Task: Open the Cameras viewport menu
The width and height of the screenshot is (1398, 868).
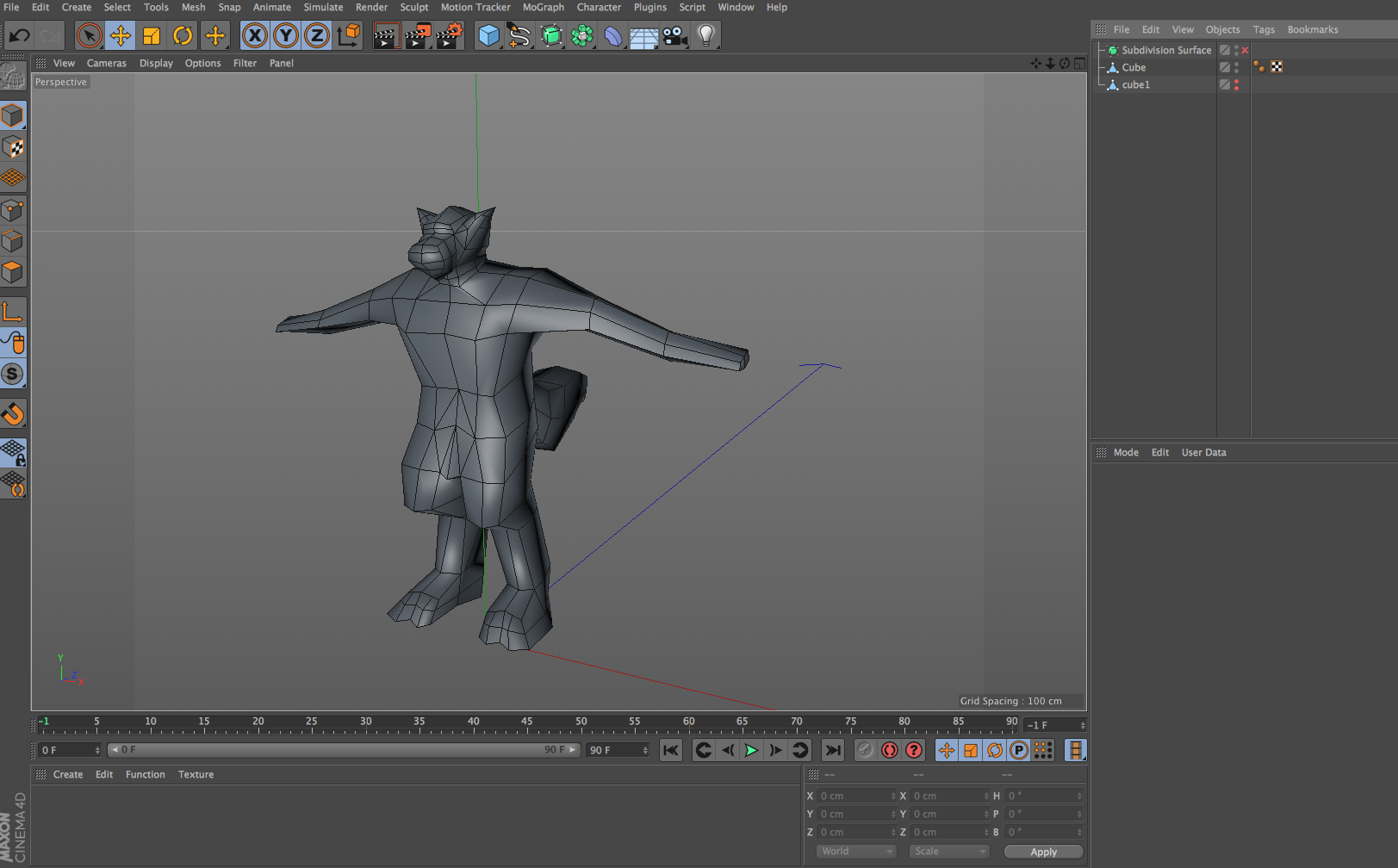Action: pyautogui.click(x=106, y=63)
